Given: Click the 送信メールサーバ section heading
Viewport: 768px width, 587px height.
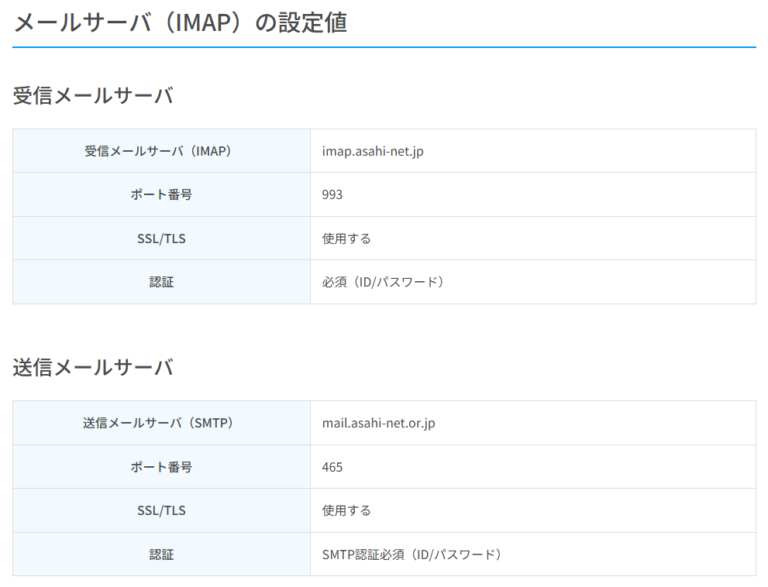Looking at the screenshot, I should pyautogui.click(x=93, y=367).
